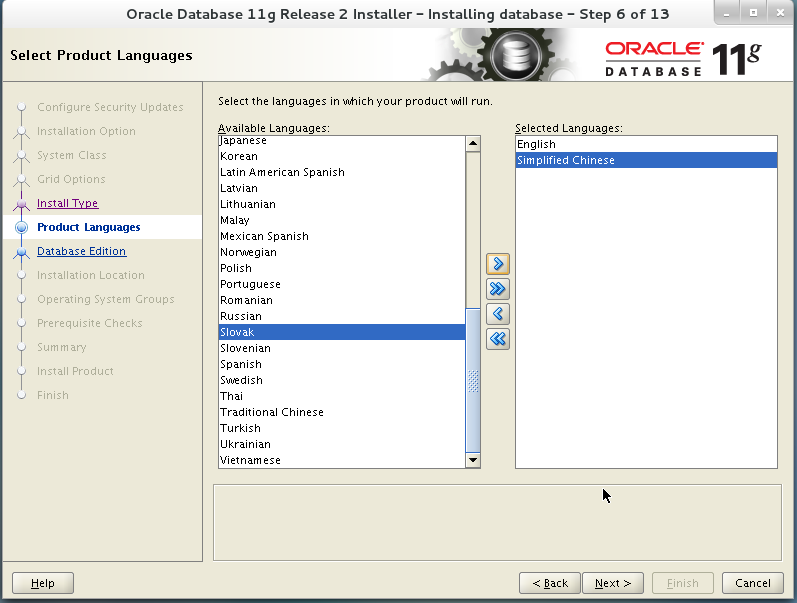This screenshot has width=797, height=603.
Task: Select Portuguese in Available Languages
Action: pos(342,284)
